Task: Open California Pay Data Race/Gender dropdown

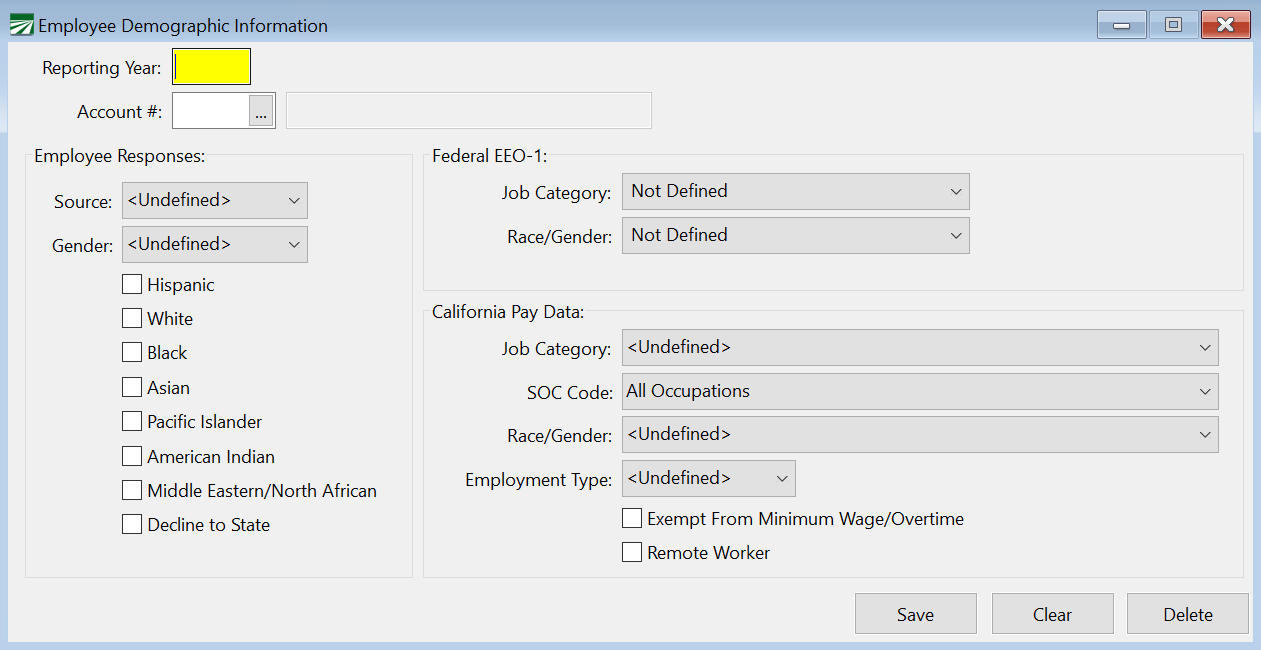Action: point(919,435)
